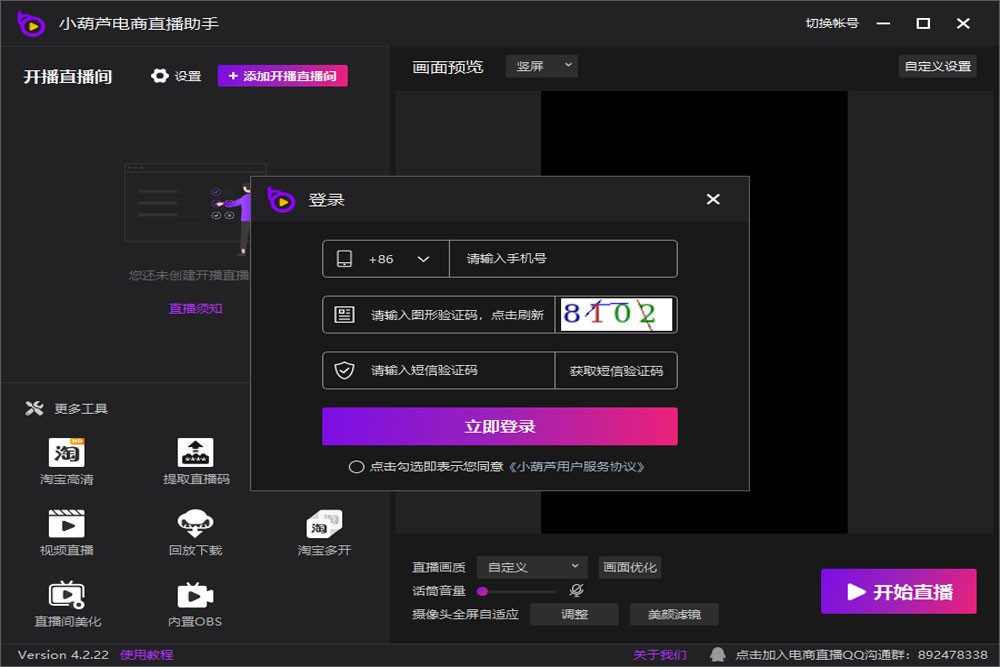The image size is (1000, 667).
Task: Check the user agreement radio button
Action: click(357, 467)
